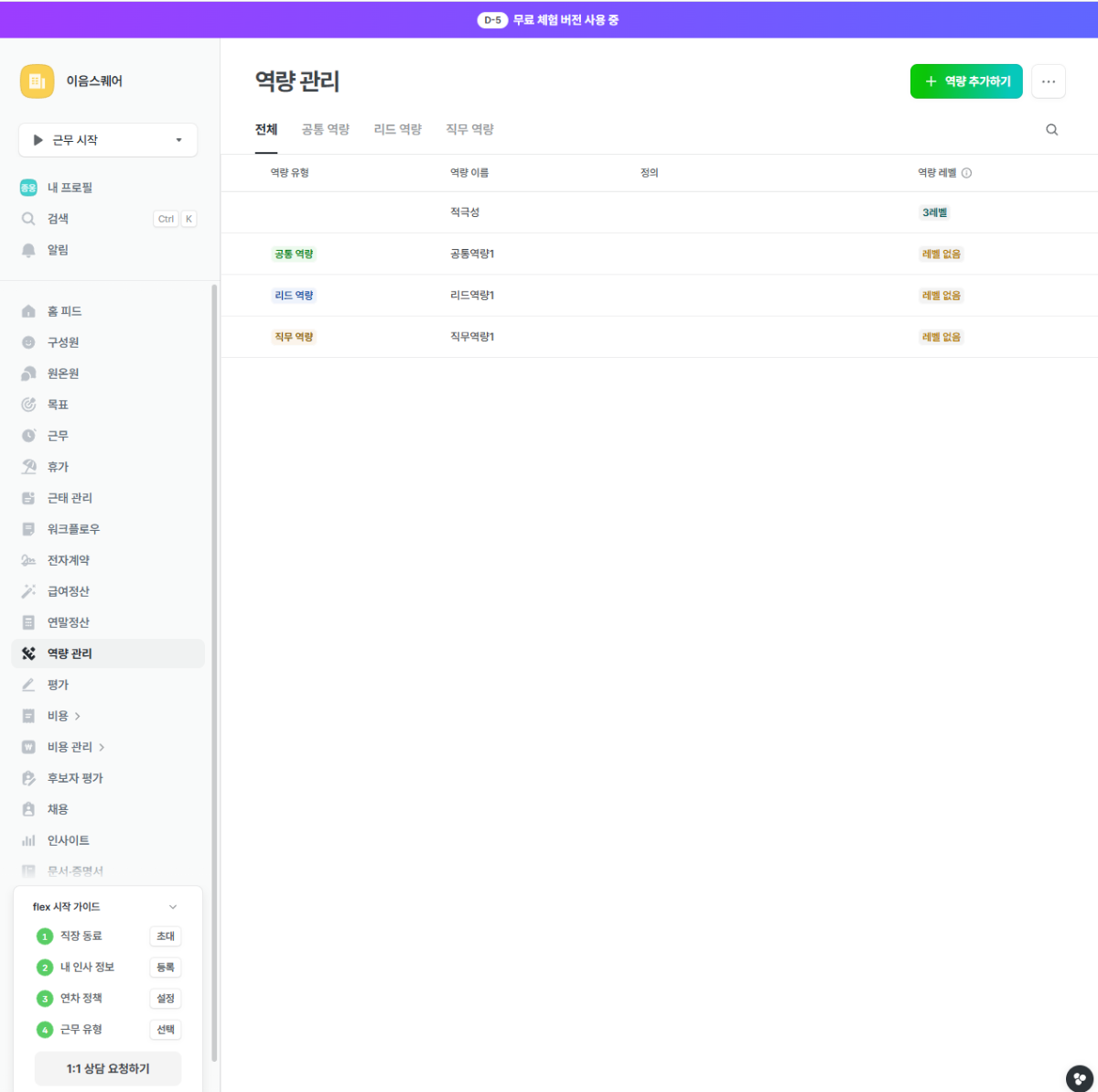
Task: Expand the 비용 관리 submenu chevron
Action: point(102,747)
